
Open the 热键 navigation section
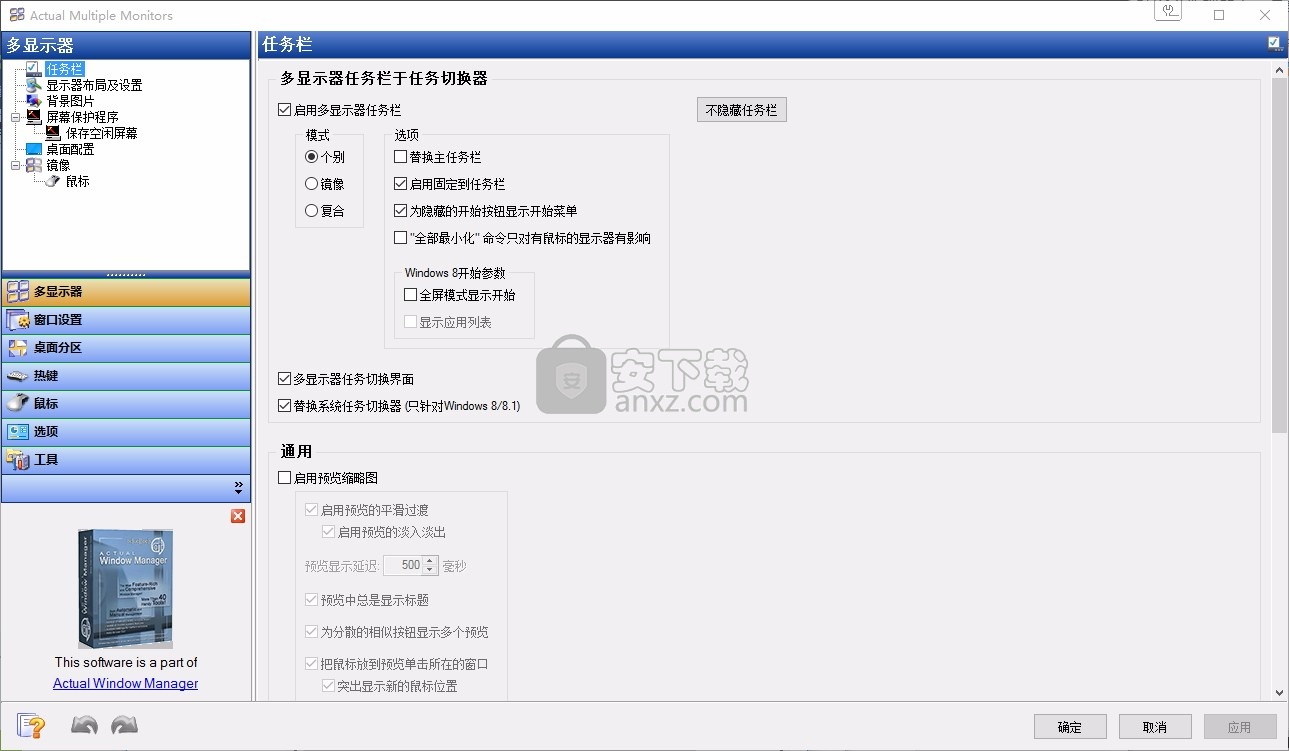tap(126, 376)
